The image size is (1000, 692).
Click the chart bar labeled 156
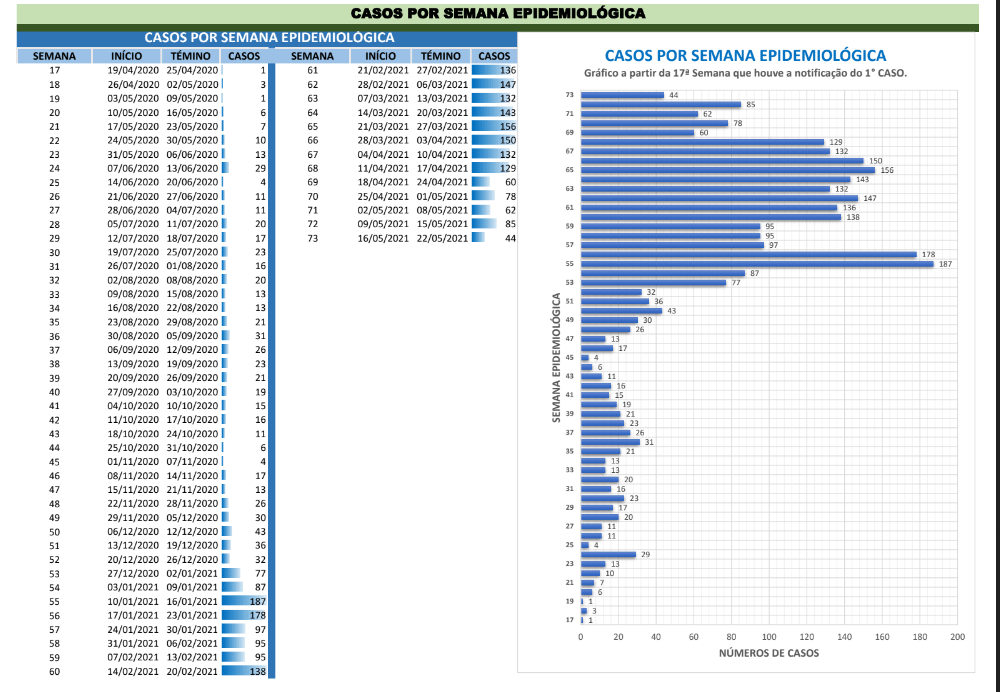(x=727, y=170)
